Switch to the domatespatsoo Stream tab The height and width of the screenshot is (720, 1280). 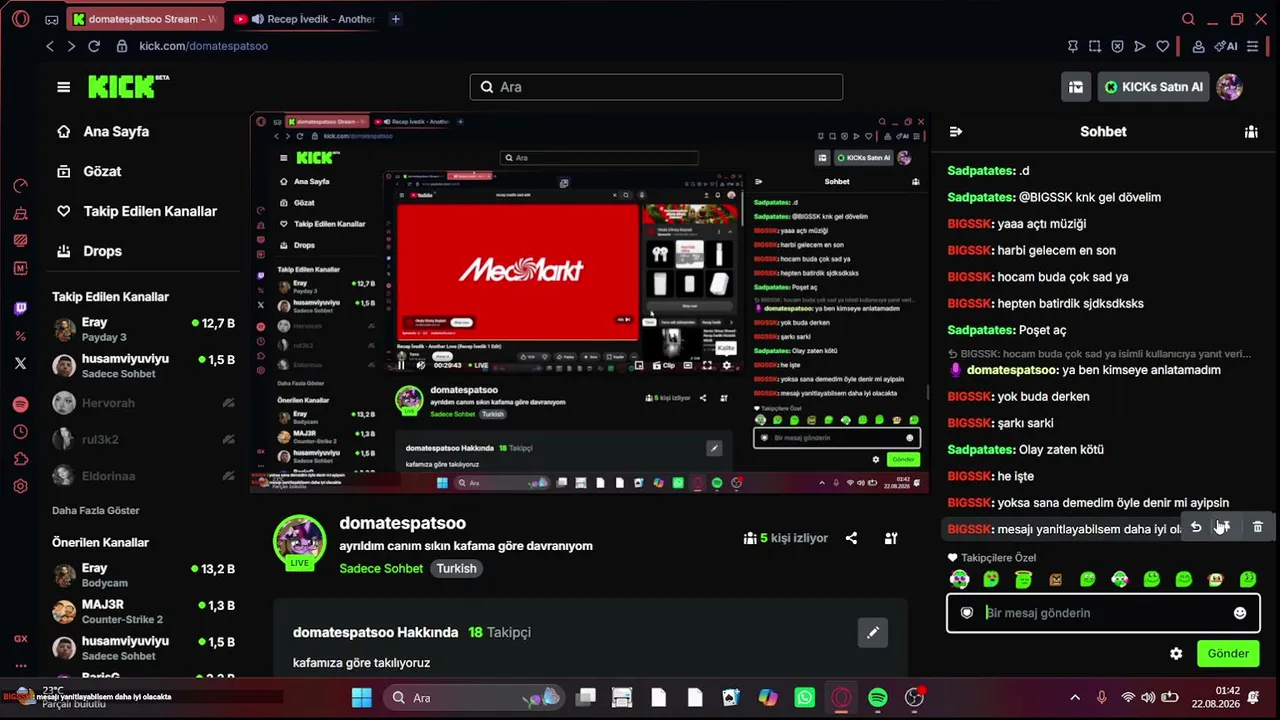coord(146,19)
